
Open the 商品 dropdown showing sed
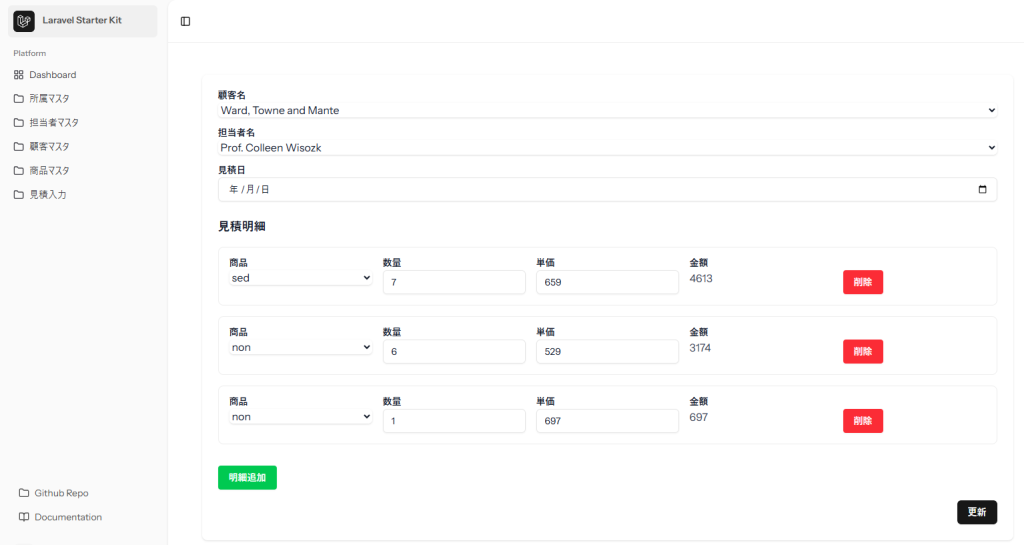[x=300, y=278]
